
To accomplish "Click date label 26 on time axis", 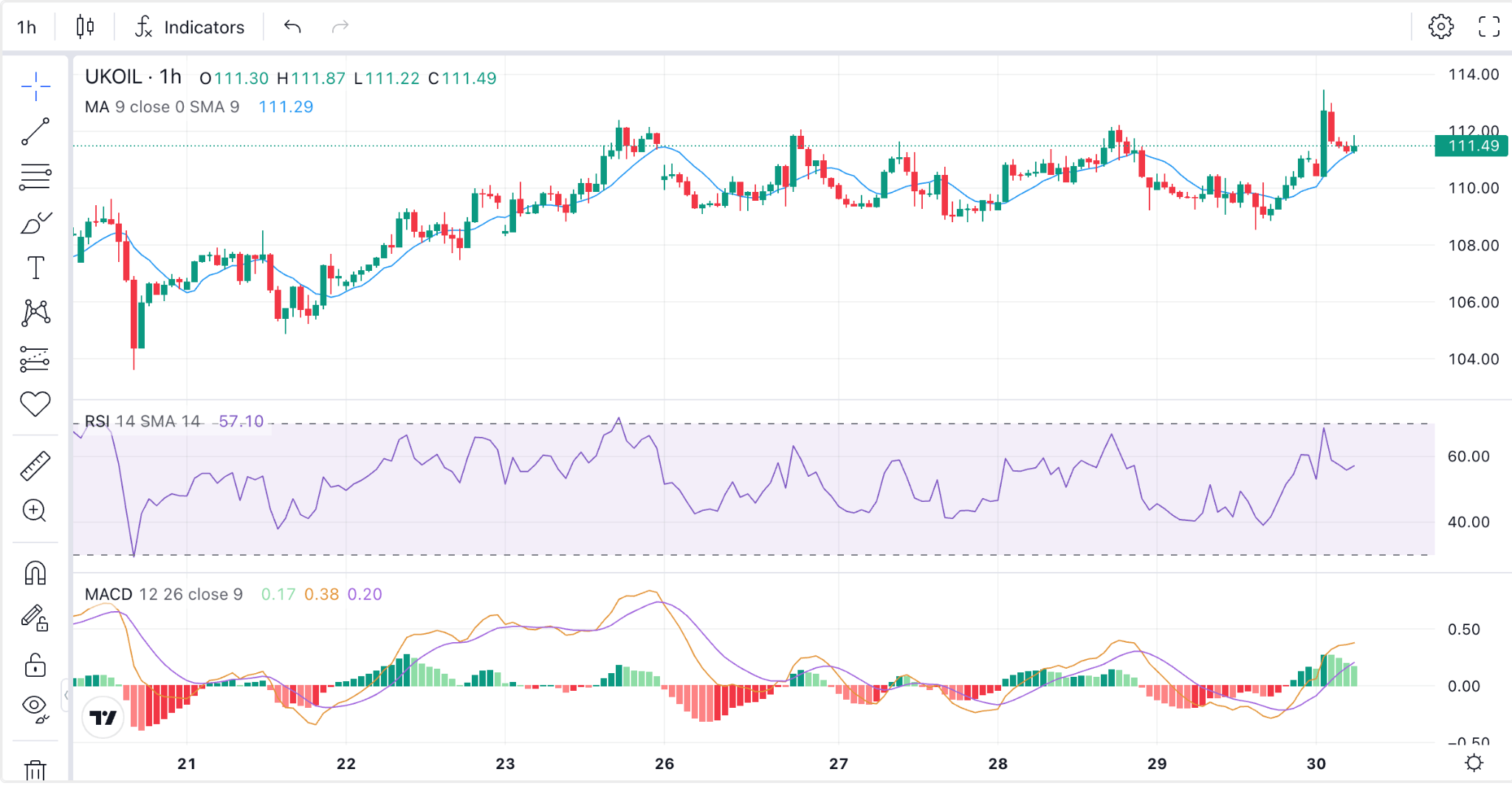I will coord(664,764).
